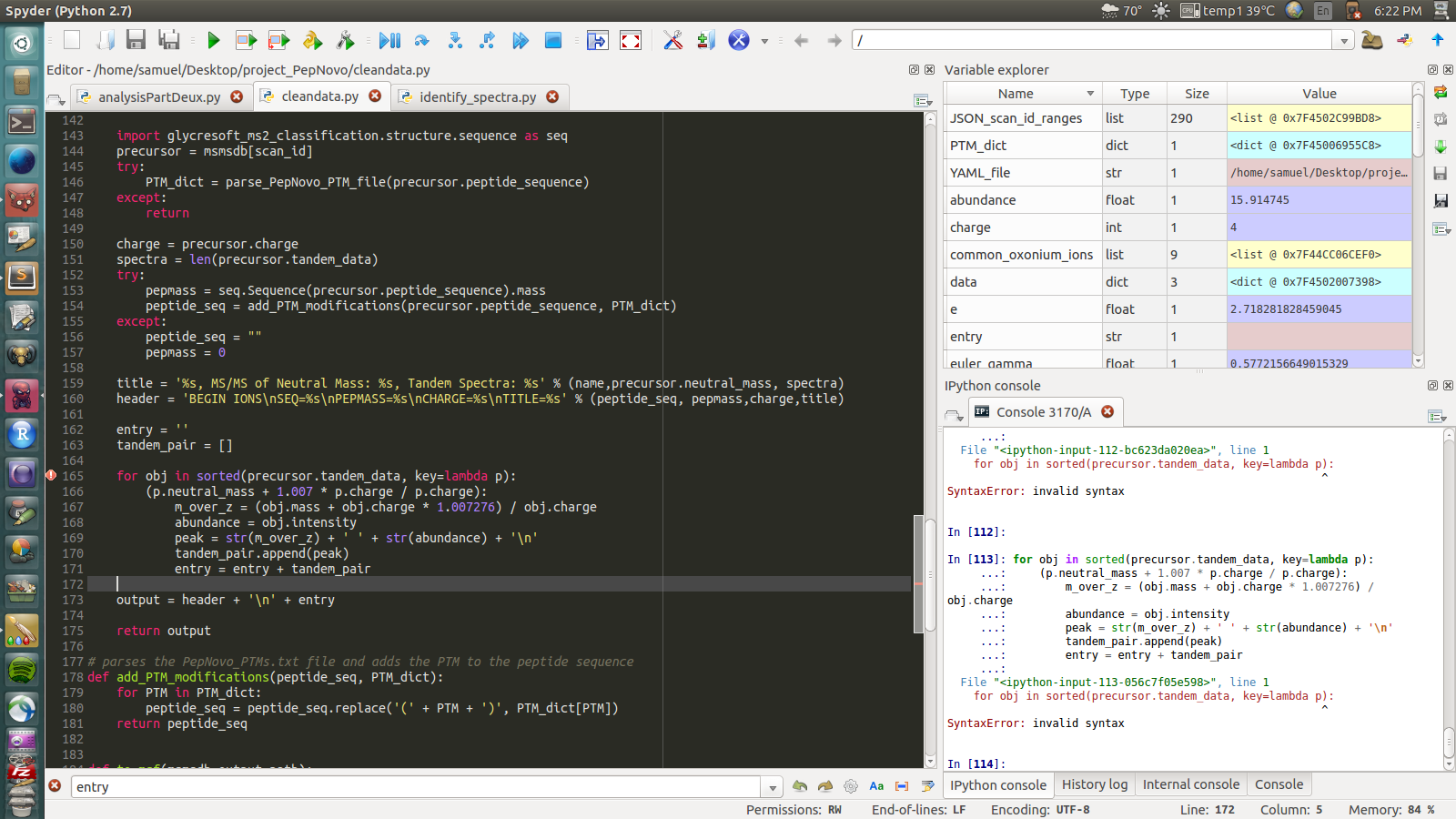
Task: Find the next match of 'entry'
Action: pyautogui.click(x=825, y=786)
